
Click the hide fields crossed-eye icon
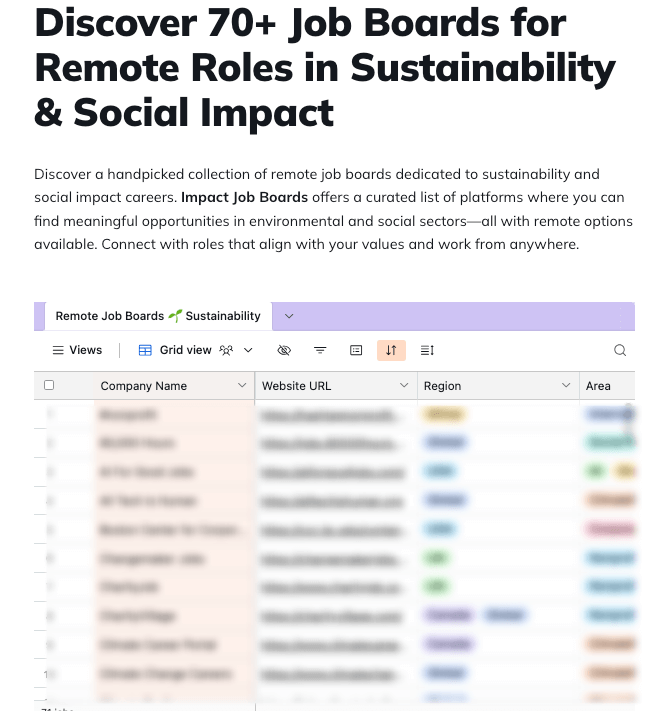pyautogui.click(x=284, y=350)
